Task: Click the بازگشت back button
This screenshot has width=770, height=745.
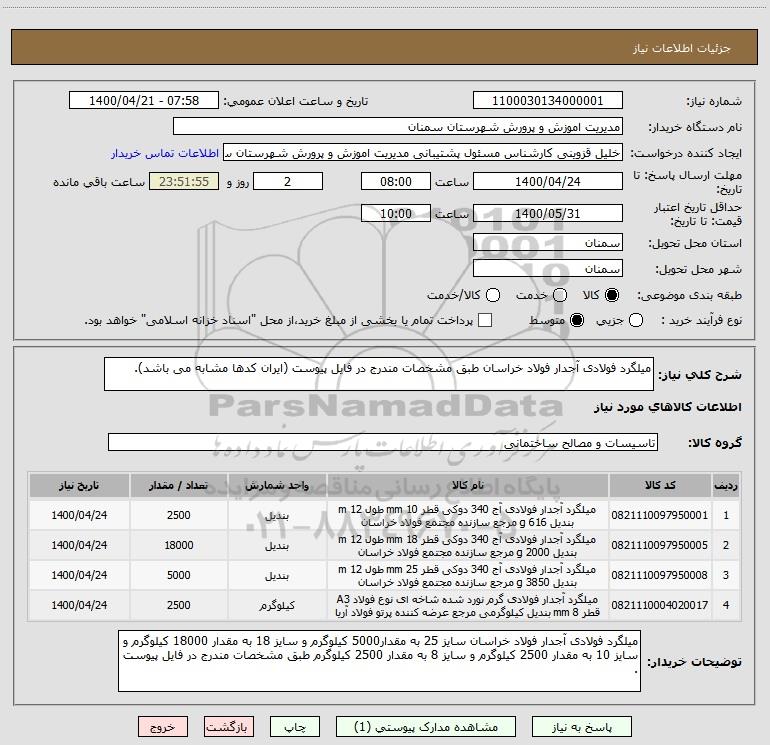Action: [229, 727]
